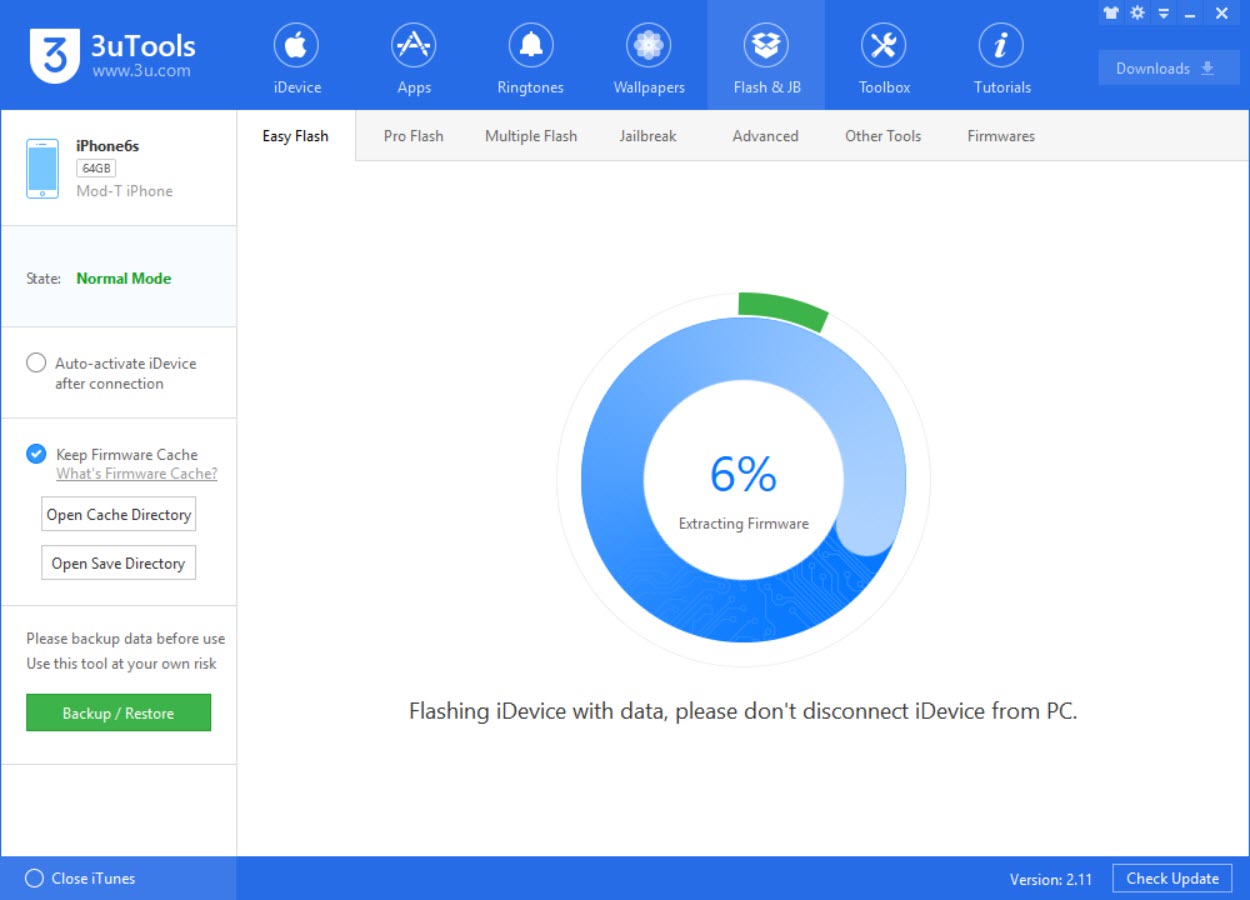
Task: Open the What's Firmware Cache link
Action: point(136,474)
